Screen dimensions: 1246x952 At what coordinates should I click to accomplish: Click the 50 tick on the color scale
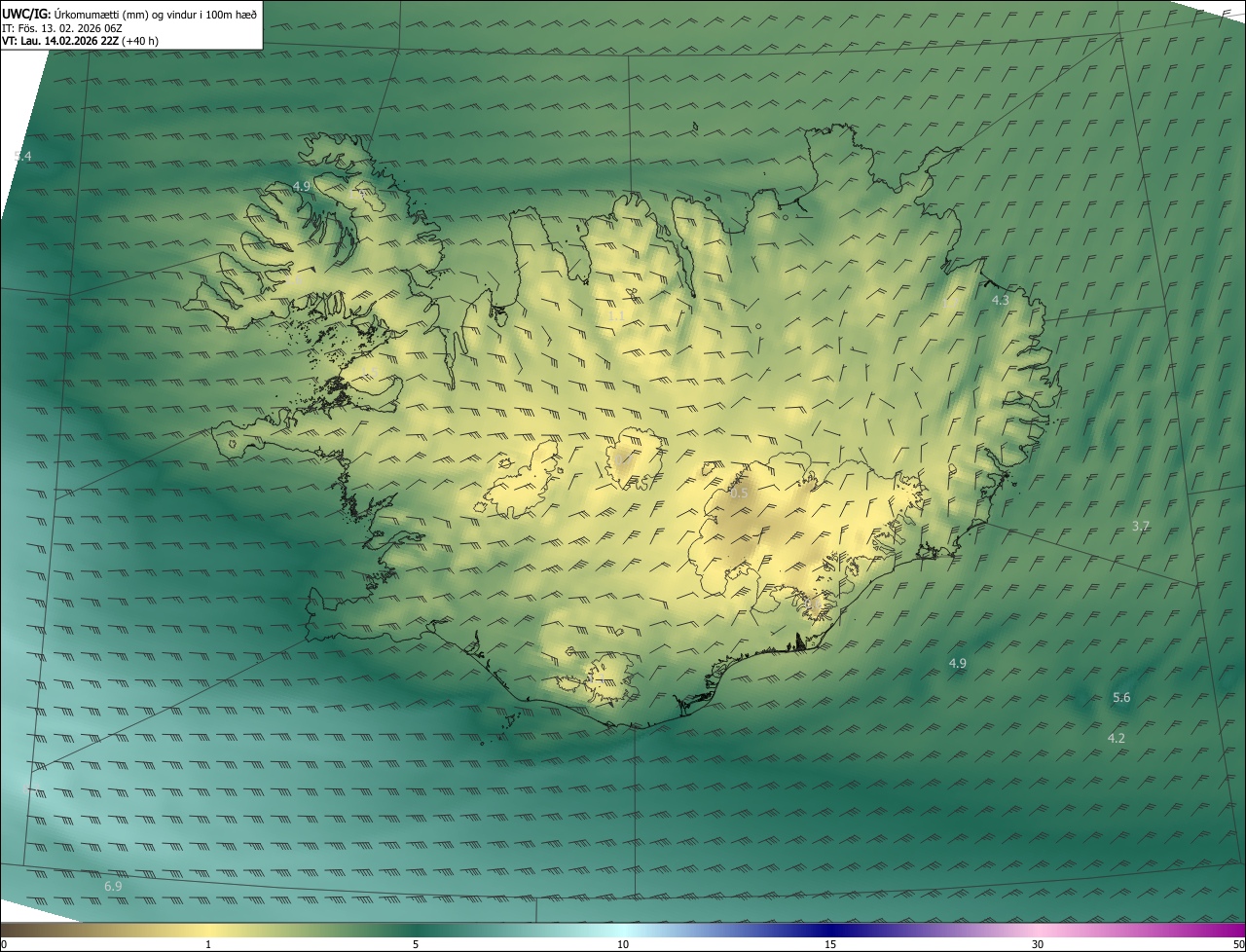(x=1238, y=944)
